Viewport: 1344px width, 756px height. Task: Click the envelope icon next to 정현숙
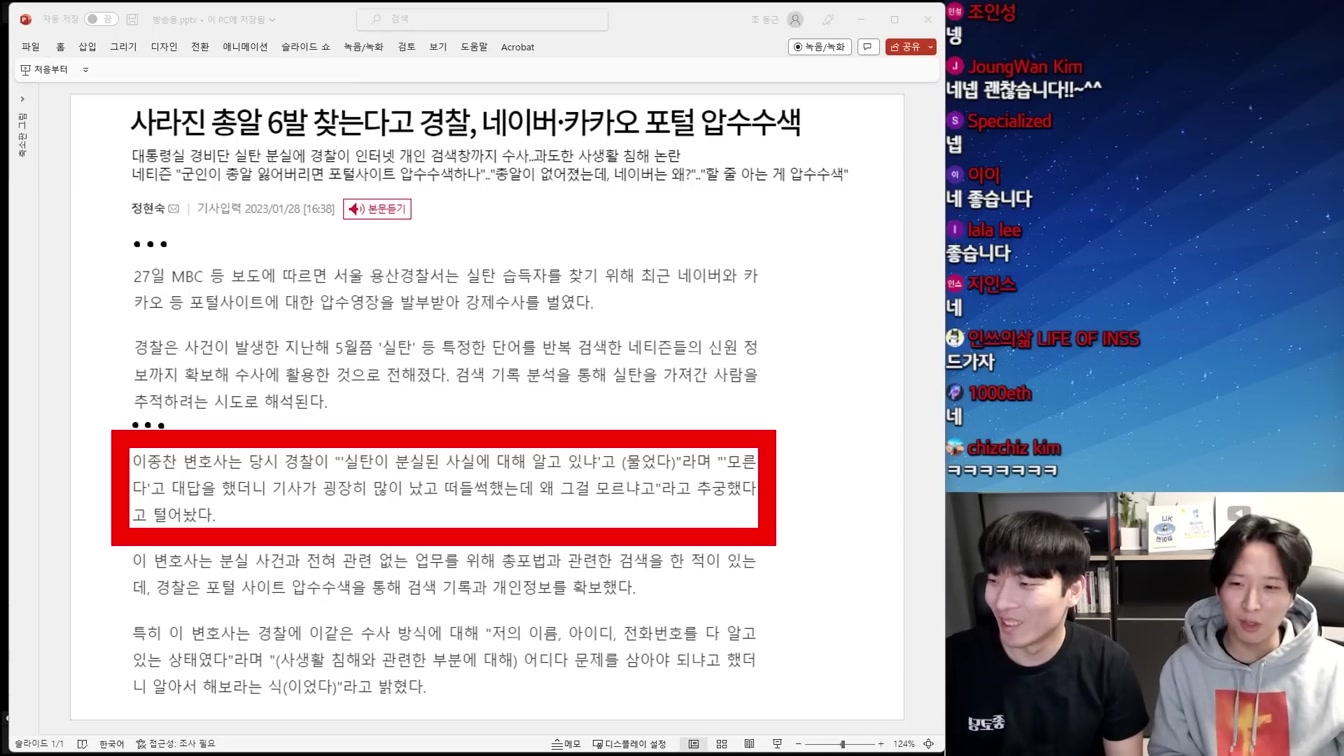click(x=174, y=209)
